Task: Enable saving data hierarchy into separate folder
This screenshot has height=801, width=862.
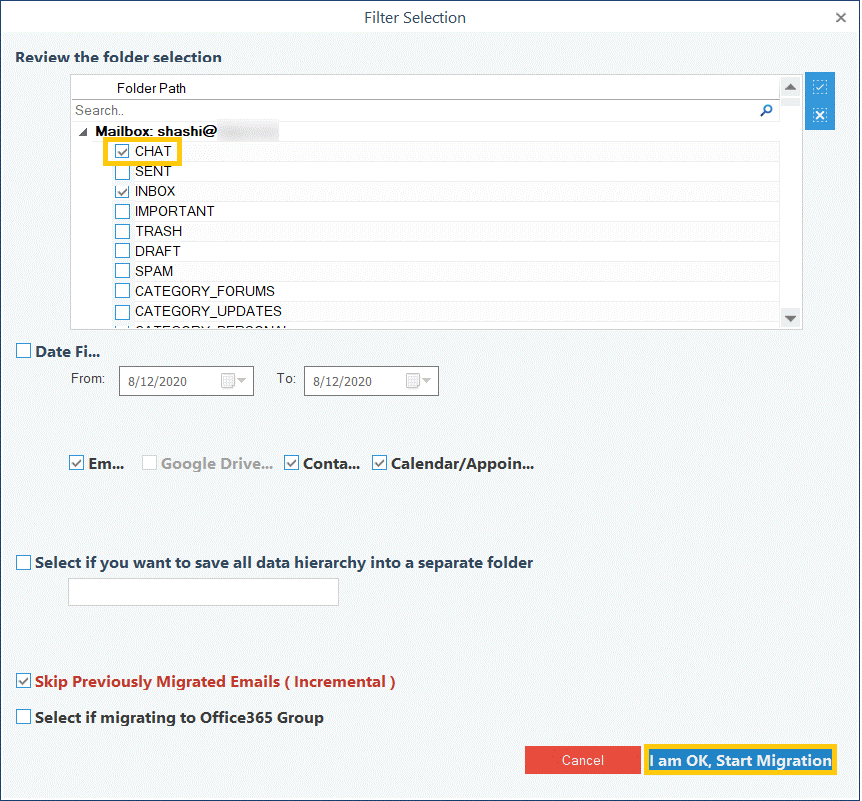Action: pos(23,562)
